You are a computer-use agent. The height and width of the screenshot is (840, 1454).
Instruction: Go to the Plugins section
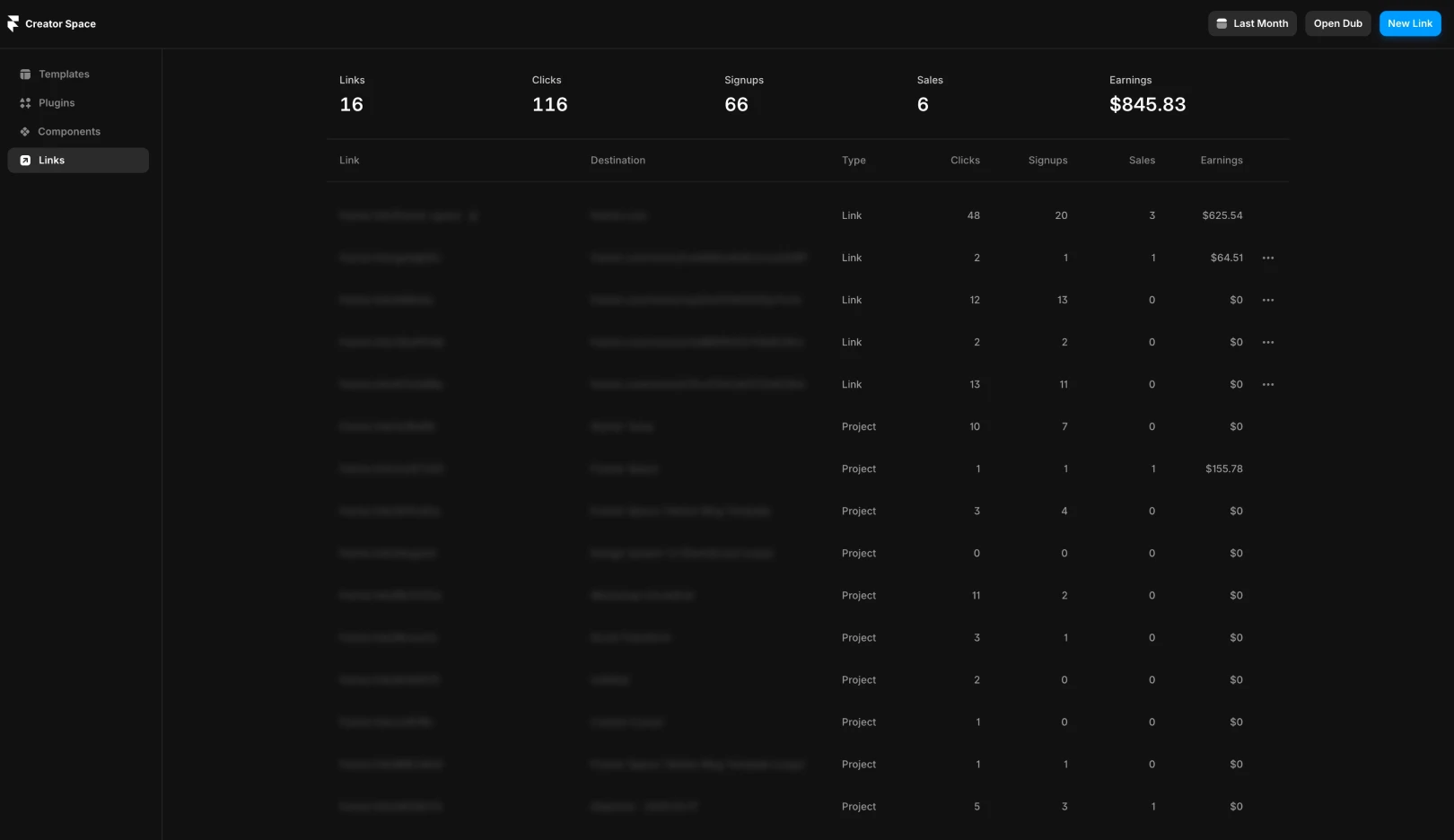(78, 103)
